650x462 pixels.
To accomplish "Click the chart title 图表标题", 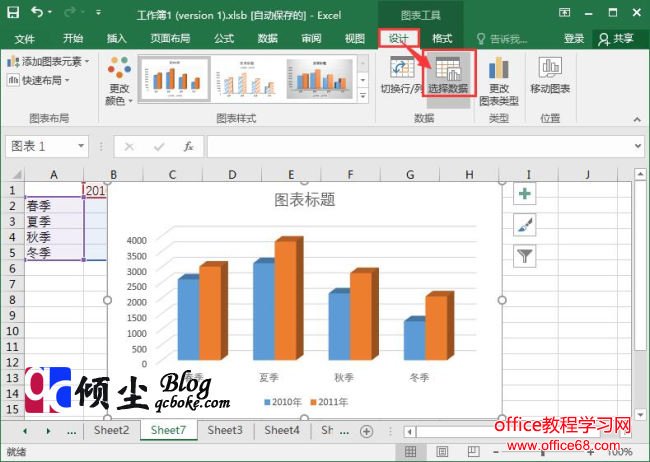I will 305,200.
